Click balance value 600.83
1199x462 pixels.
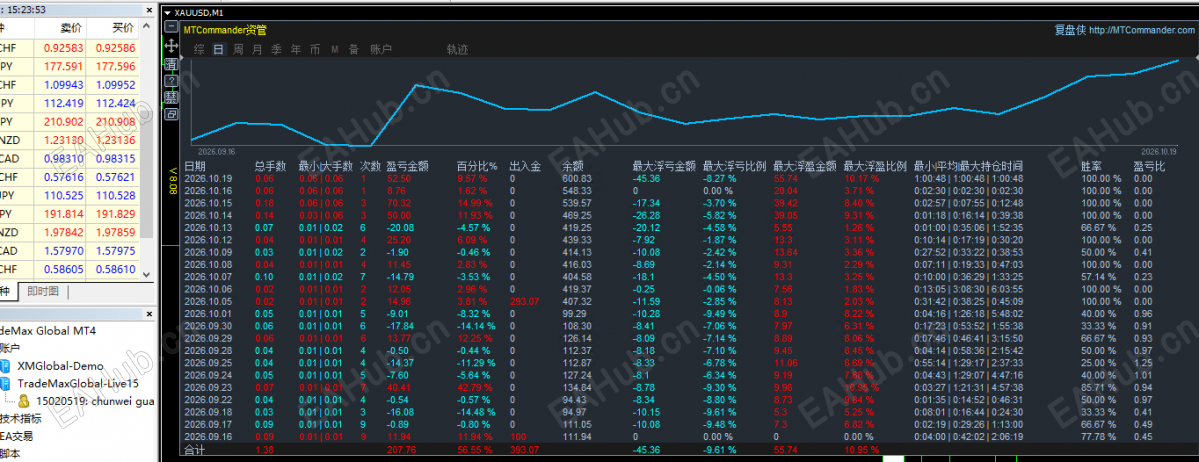[x=577, y=177]
